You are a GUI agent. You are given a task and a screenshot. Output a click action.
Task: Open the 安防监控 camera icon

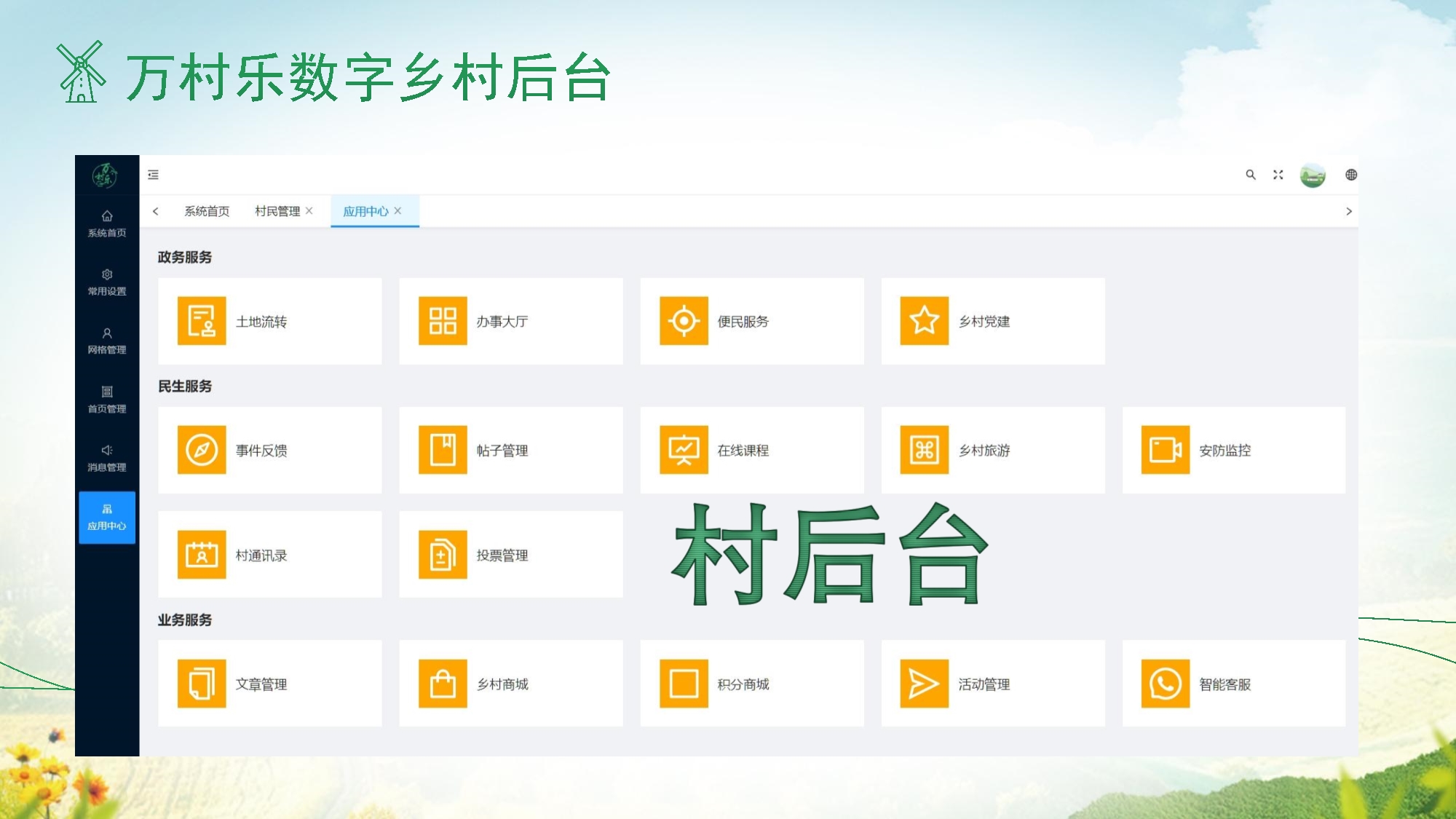coord(1166,450)
